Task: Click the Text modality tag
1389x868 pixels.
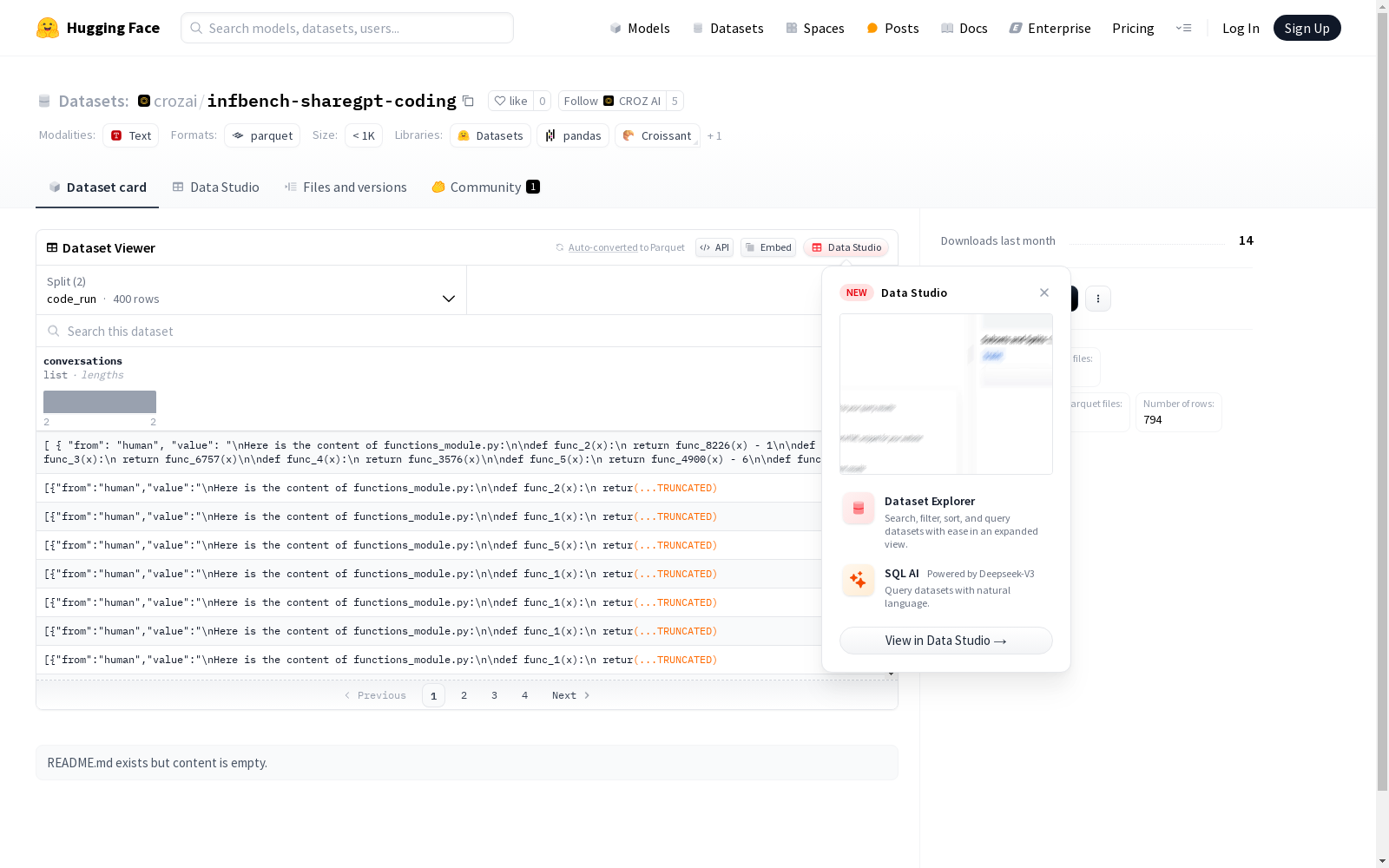Action: (x=131, y=135)
